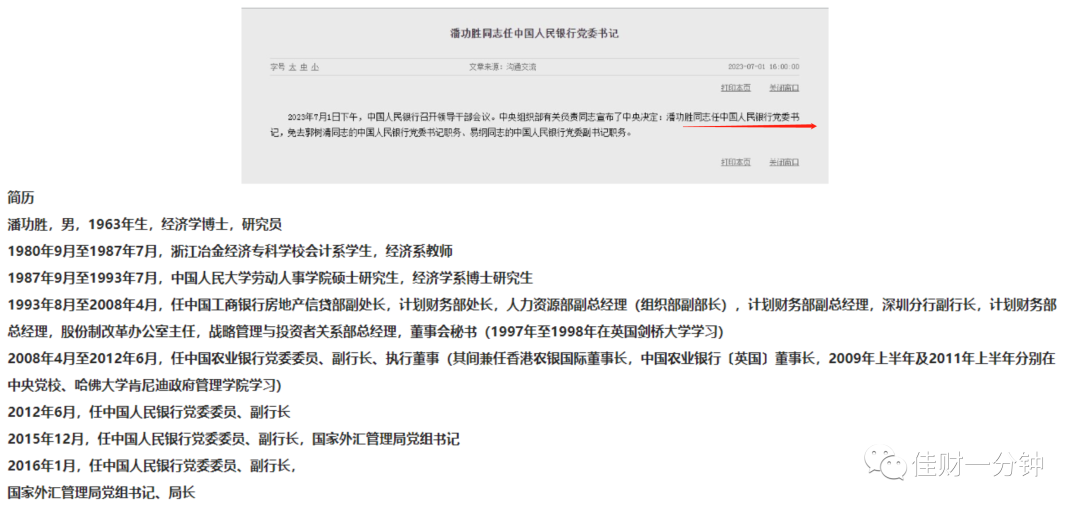Click the headline 潘功胜同志任中国人民银行党委书记
This screenshot has height=512, width=1080.
point(534,33)
